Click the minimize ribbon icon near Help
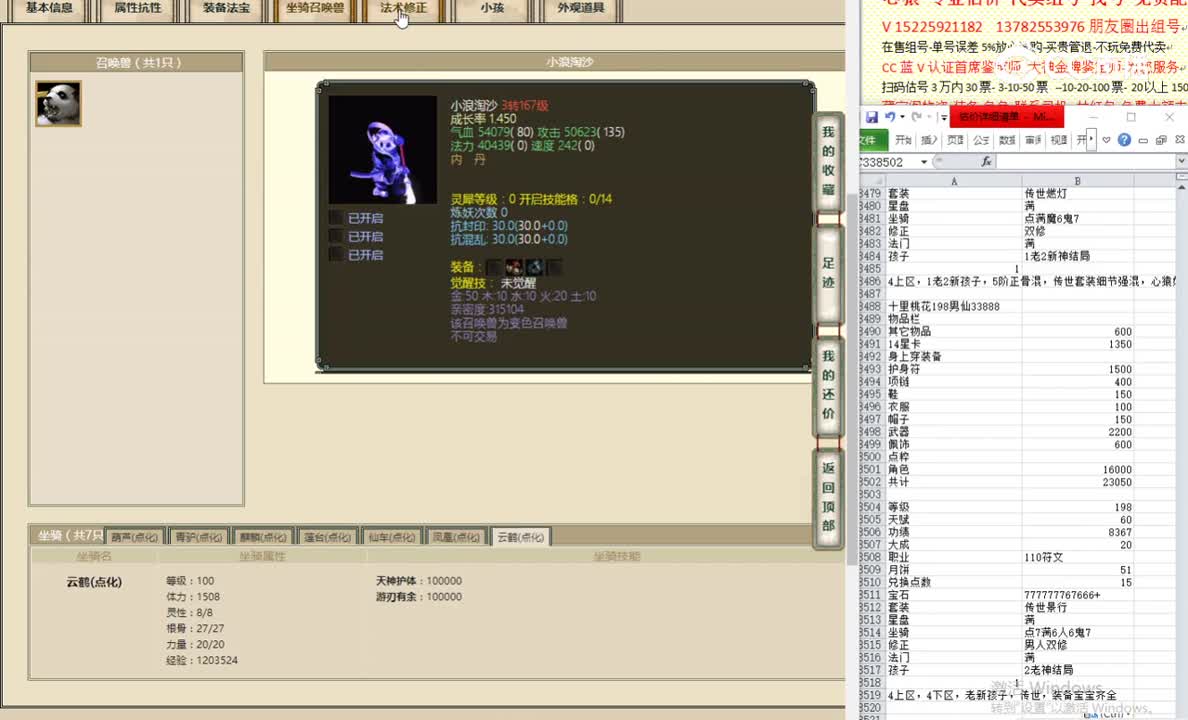Image resolution: width=1188 pixels, height=720 pixels. (x=1143, y=139)
